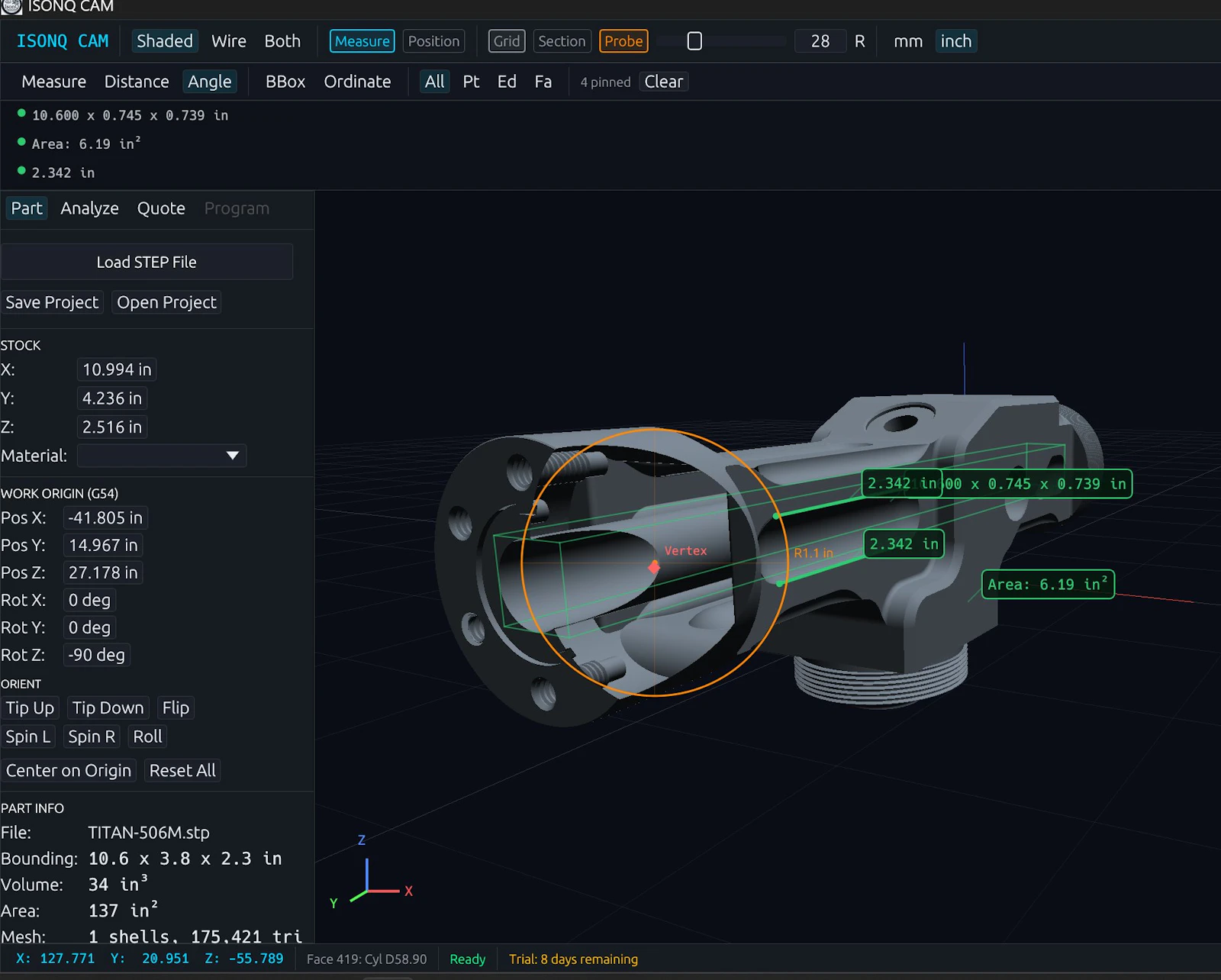This screenshot has width=1221, height=980.
Task: Click the "4 pinned" count text
Action: pyautogui.click(x=605, y=82)
